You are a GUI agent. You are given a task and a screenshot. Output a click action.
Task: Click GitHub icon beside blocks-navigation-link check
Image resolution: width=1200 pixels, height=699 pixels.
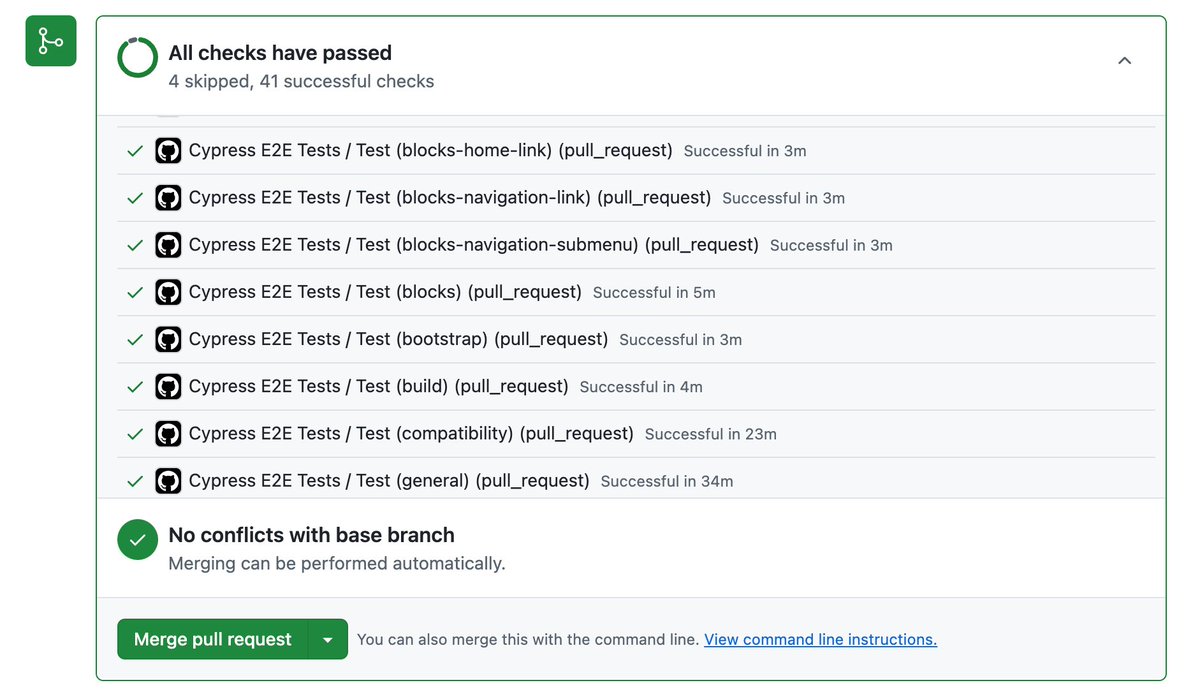[168, 198]
